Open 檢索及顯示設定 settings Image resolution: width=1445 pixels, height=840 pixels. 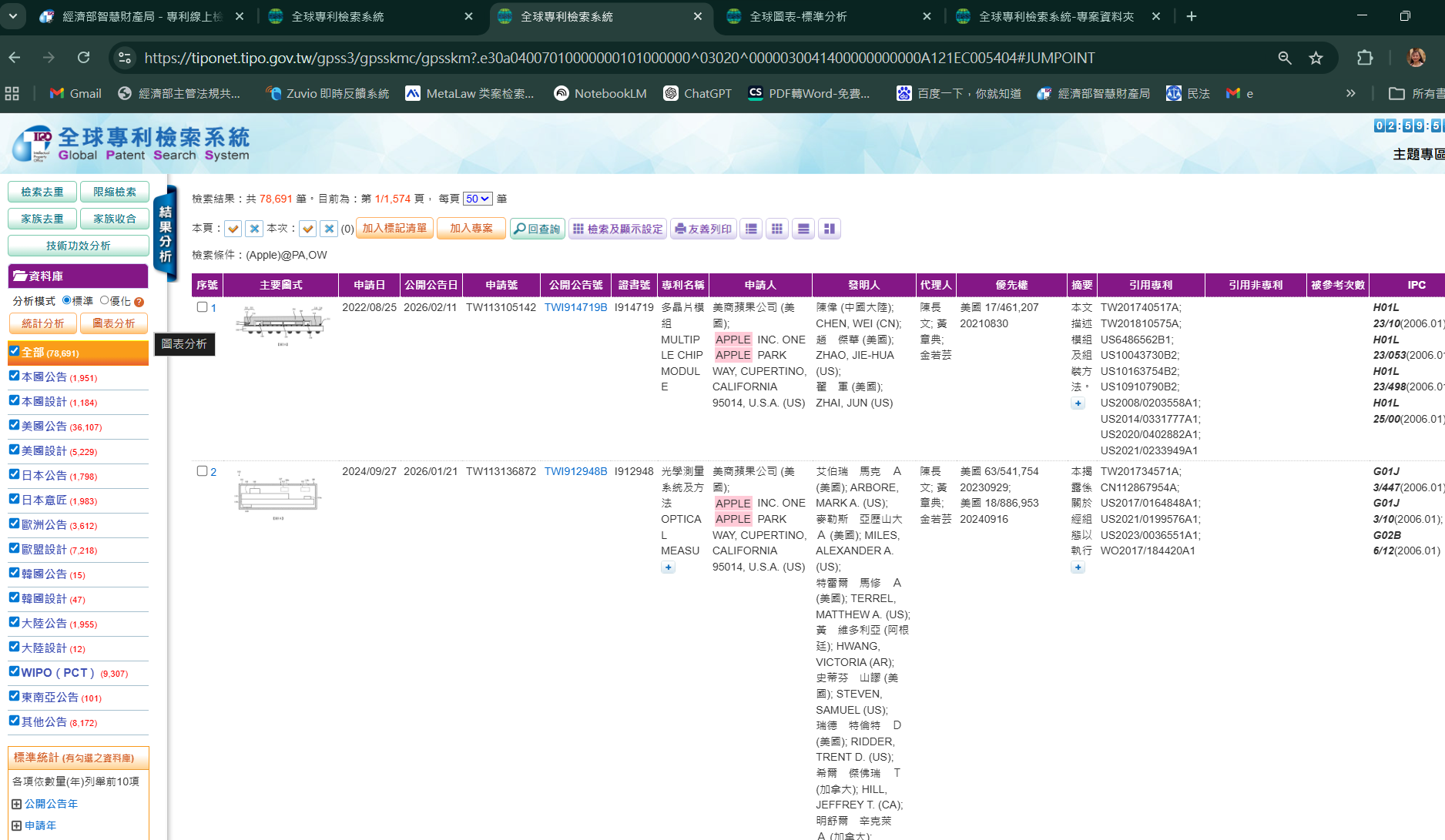coord(618,229)
